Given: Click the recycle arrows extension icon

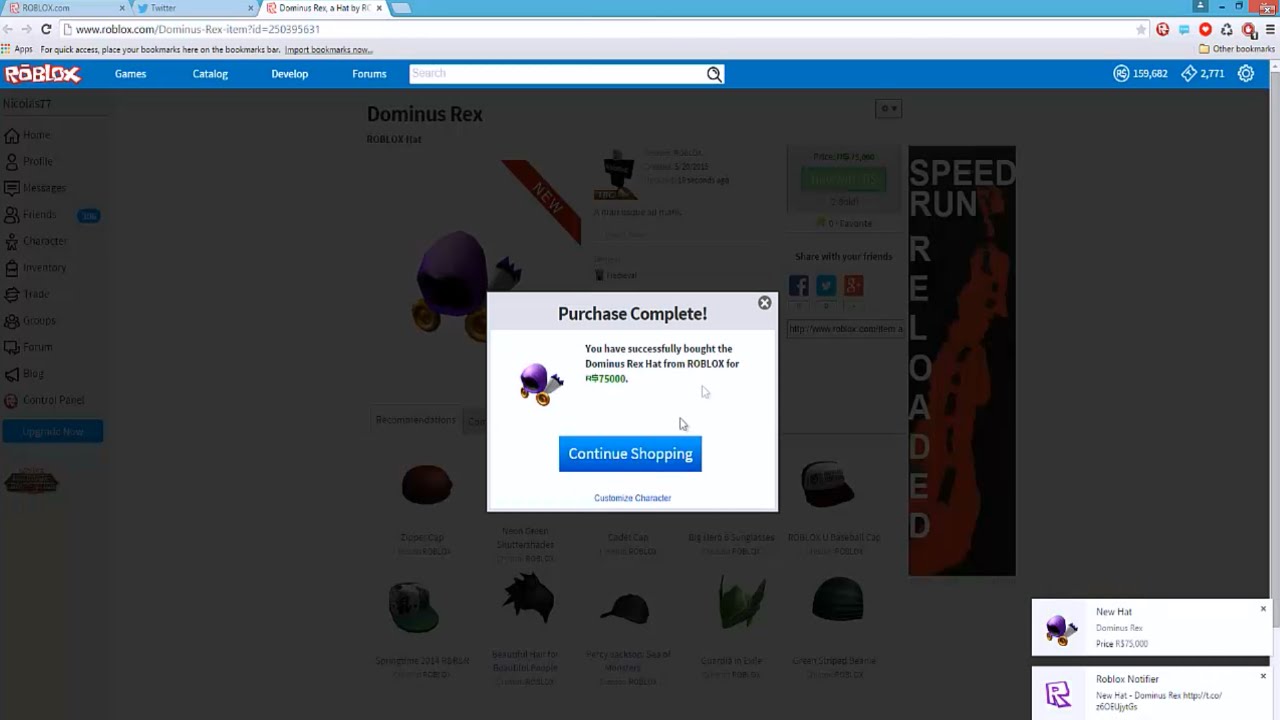Looking at the screenshot, I should pos(1227,30).
